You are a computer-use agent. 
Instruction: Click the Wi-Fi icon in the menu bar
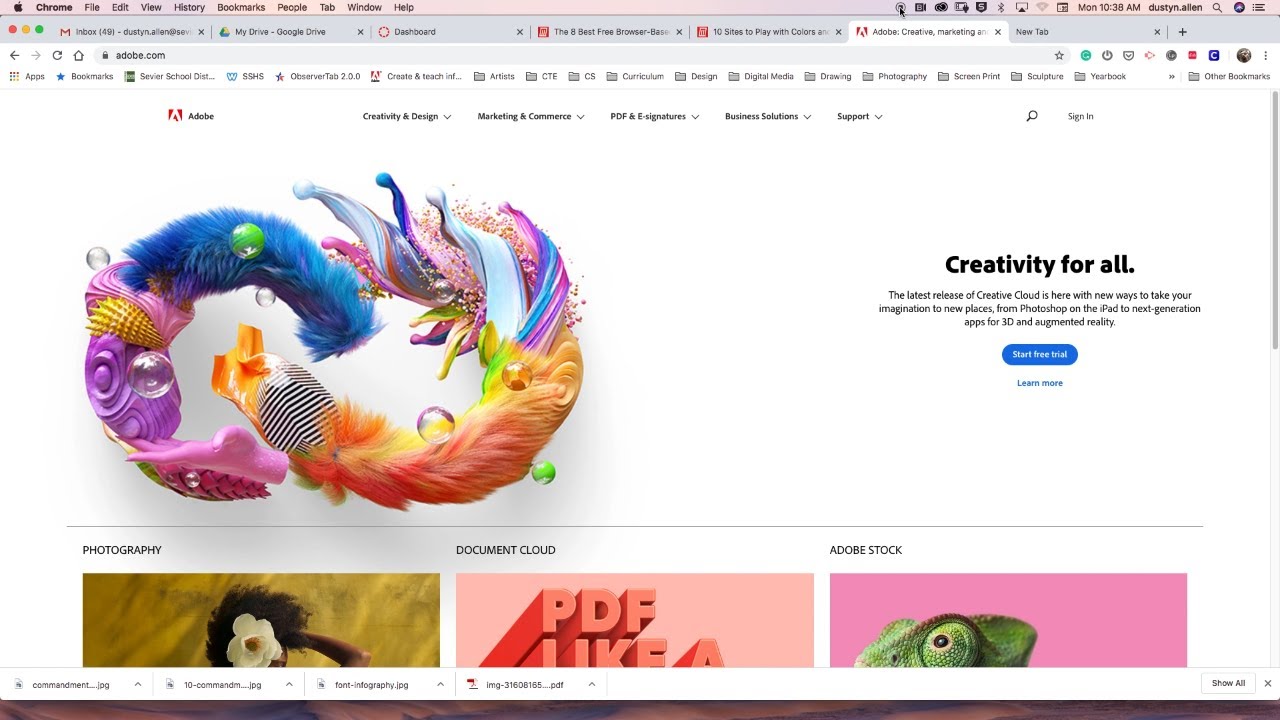pyautogui.click(x=1041, y=7)
